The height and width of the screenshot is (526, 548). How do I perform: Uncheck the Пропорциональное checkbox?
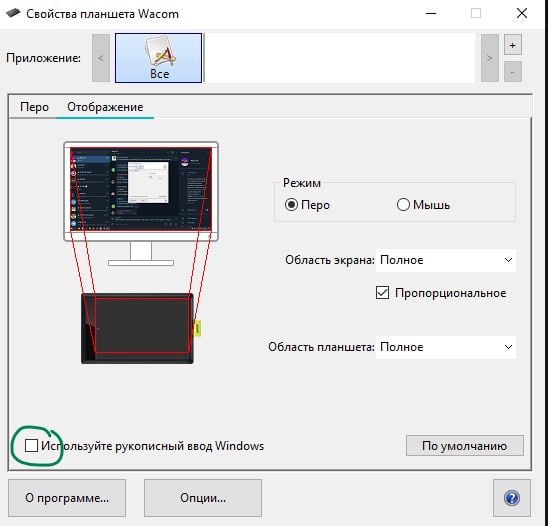(382, 293)
